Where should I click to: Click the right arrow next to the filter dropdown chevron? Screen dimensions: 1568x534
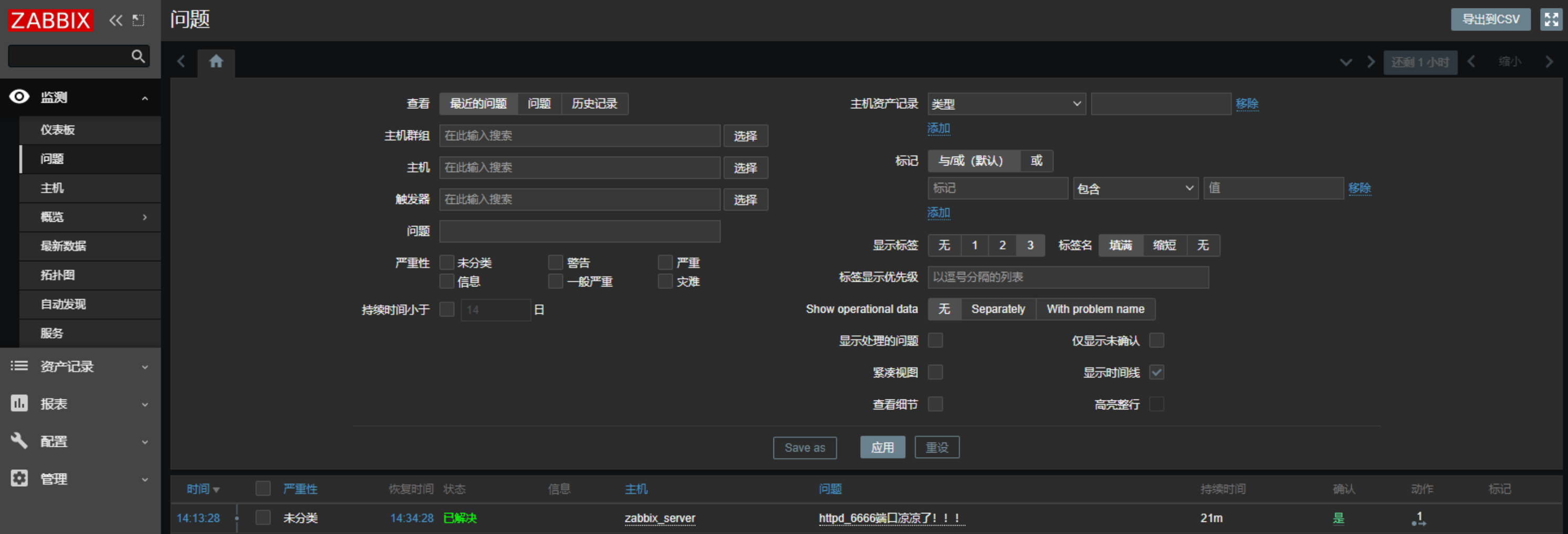1371,61
